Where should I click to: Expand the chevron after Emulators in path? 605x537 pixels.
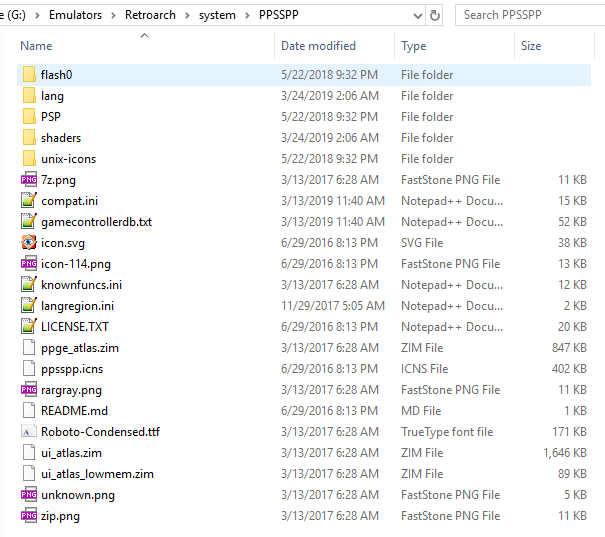pos(113,15)
